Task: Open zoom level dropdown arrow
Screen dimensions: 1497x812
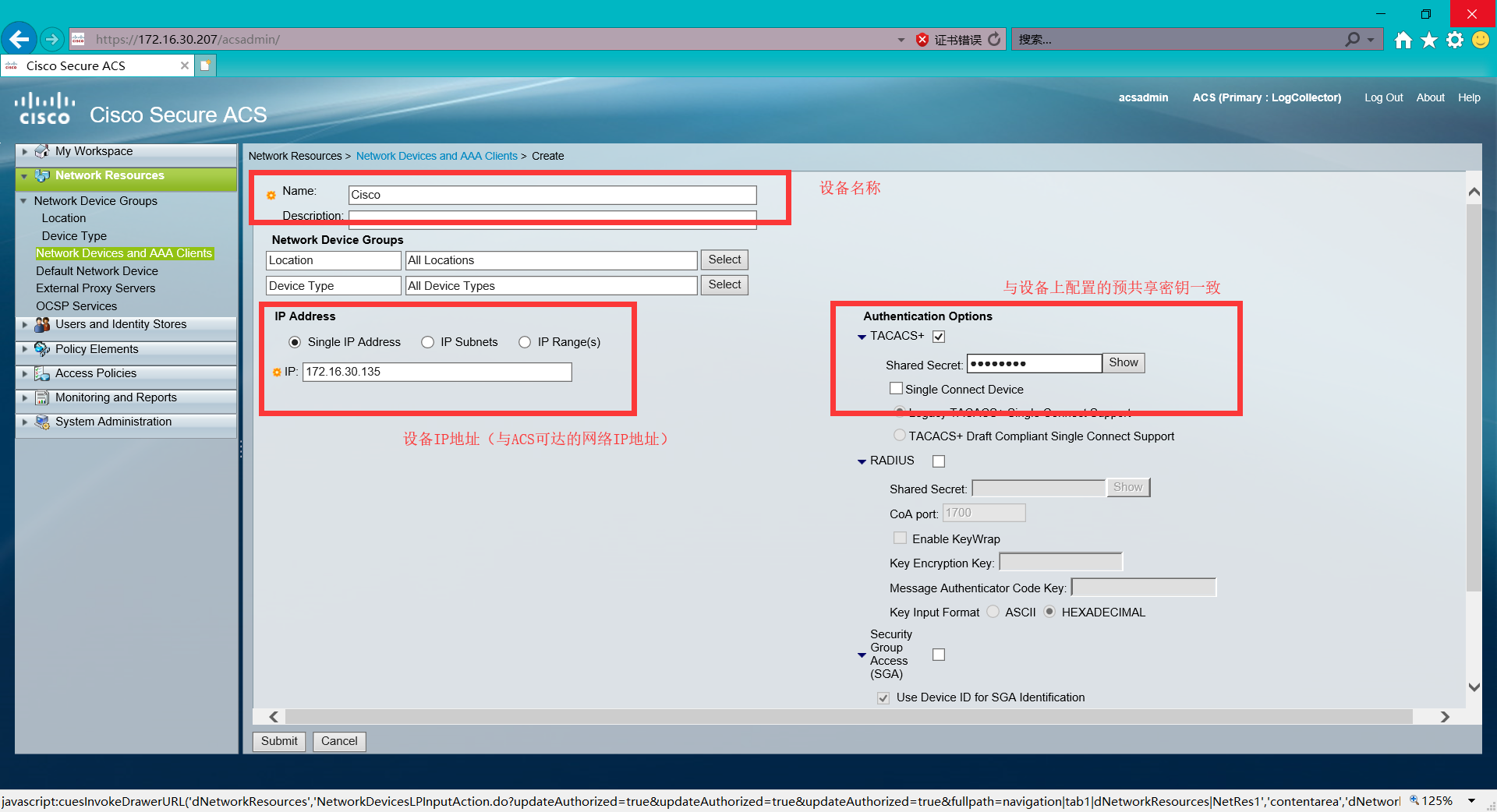Action: (1471, 800)
